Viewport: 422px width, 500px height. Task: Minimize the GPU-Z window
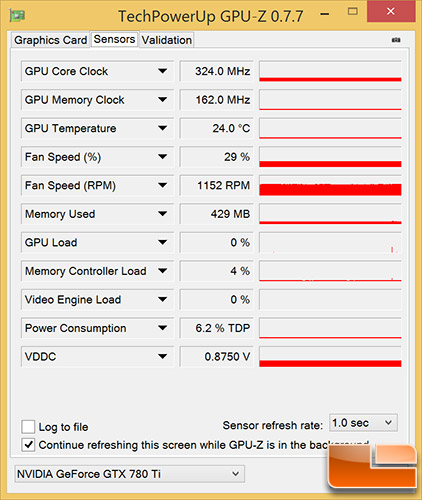click(x=325, y=14)
